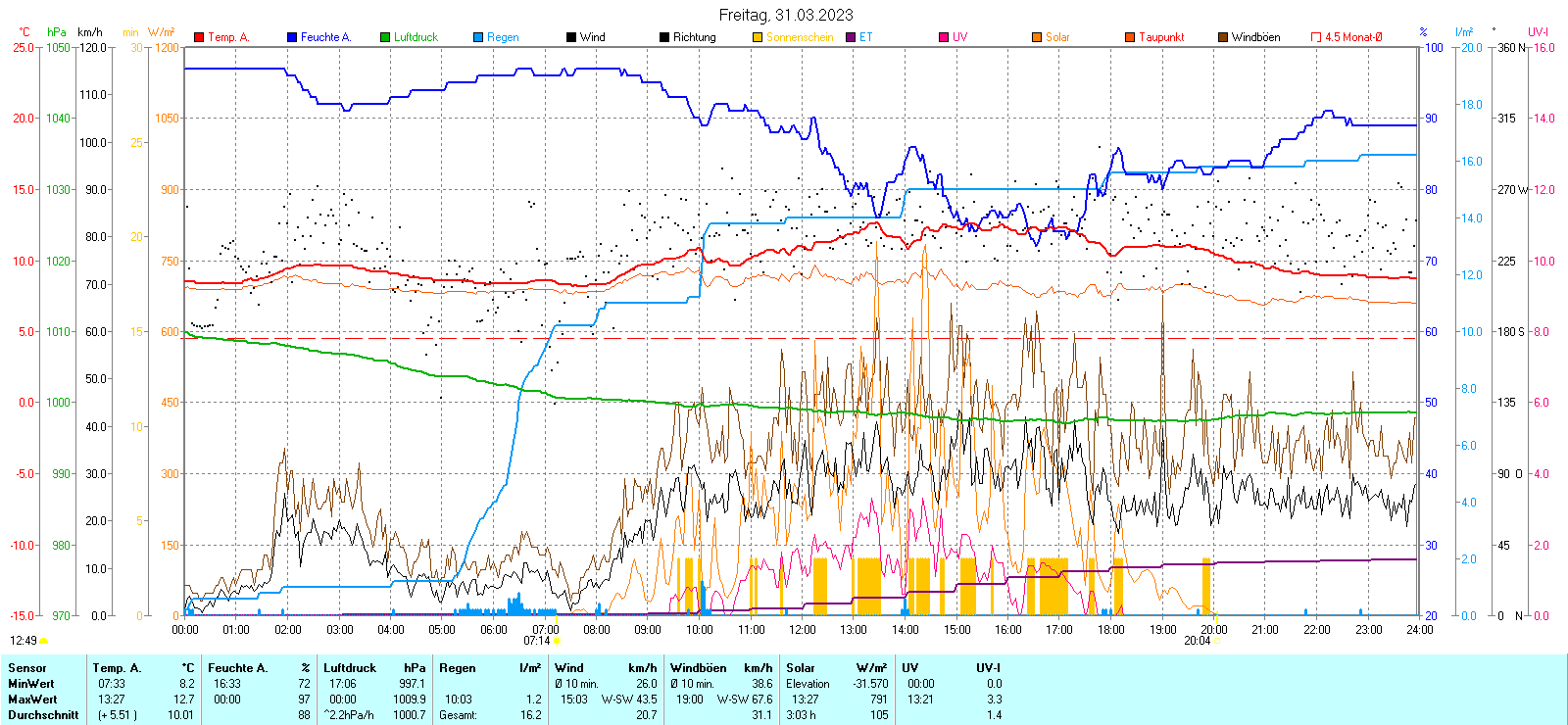Image resolution: width=1568 pixels, height=725 pixels.
Task: Click the Durchschnitt row label
Action: tap(43, 715)
